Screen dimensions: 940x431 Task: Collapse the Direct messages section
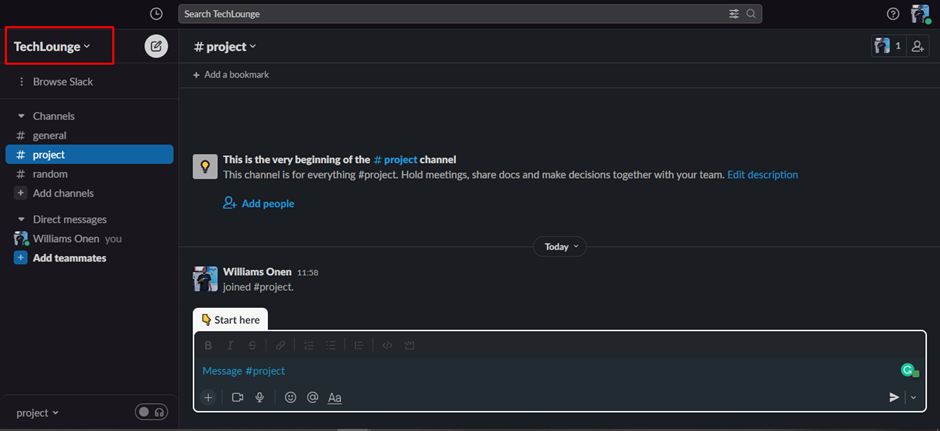point(22,219)
